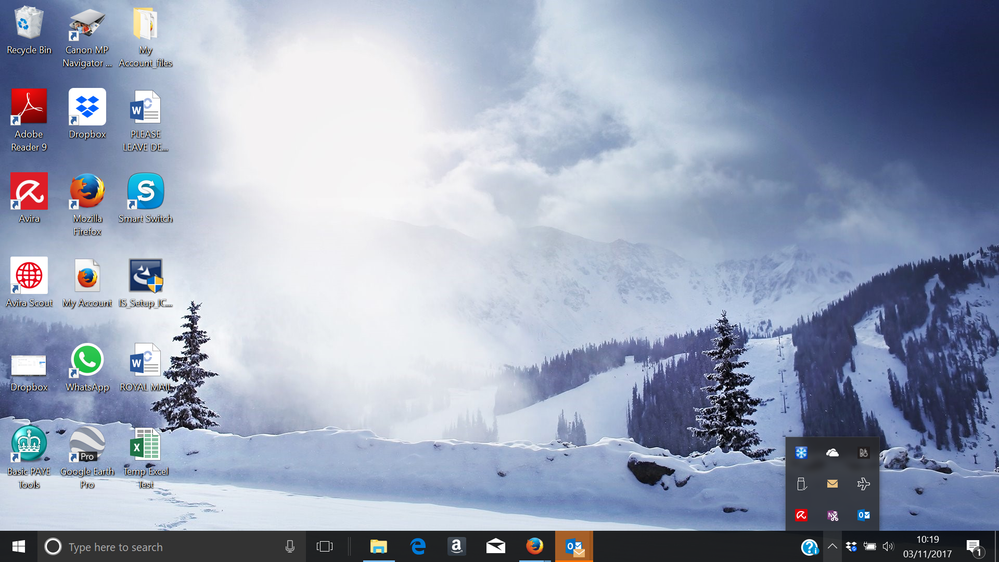Click Safely Remove Hardware USB tray icon
Image resolution: width=999 pixels, height=562 pixels.
[x=801, y=484]
